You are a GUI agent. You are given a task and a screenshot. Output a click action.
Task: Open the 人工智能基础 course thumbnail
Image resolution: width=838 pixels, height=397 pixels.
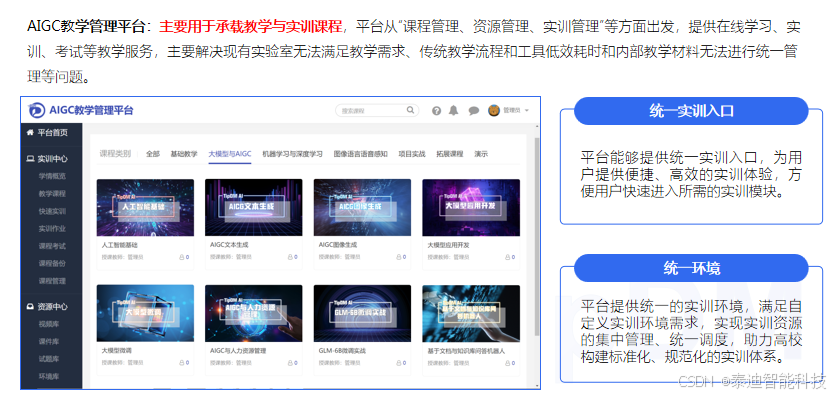point(145,207)
